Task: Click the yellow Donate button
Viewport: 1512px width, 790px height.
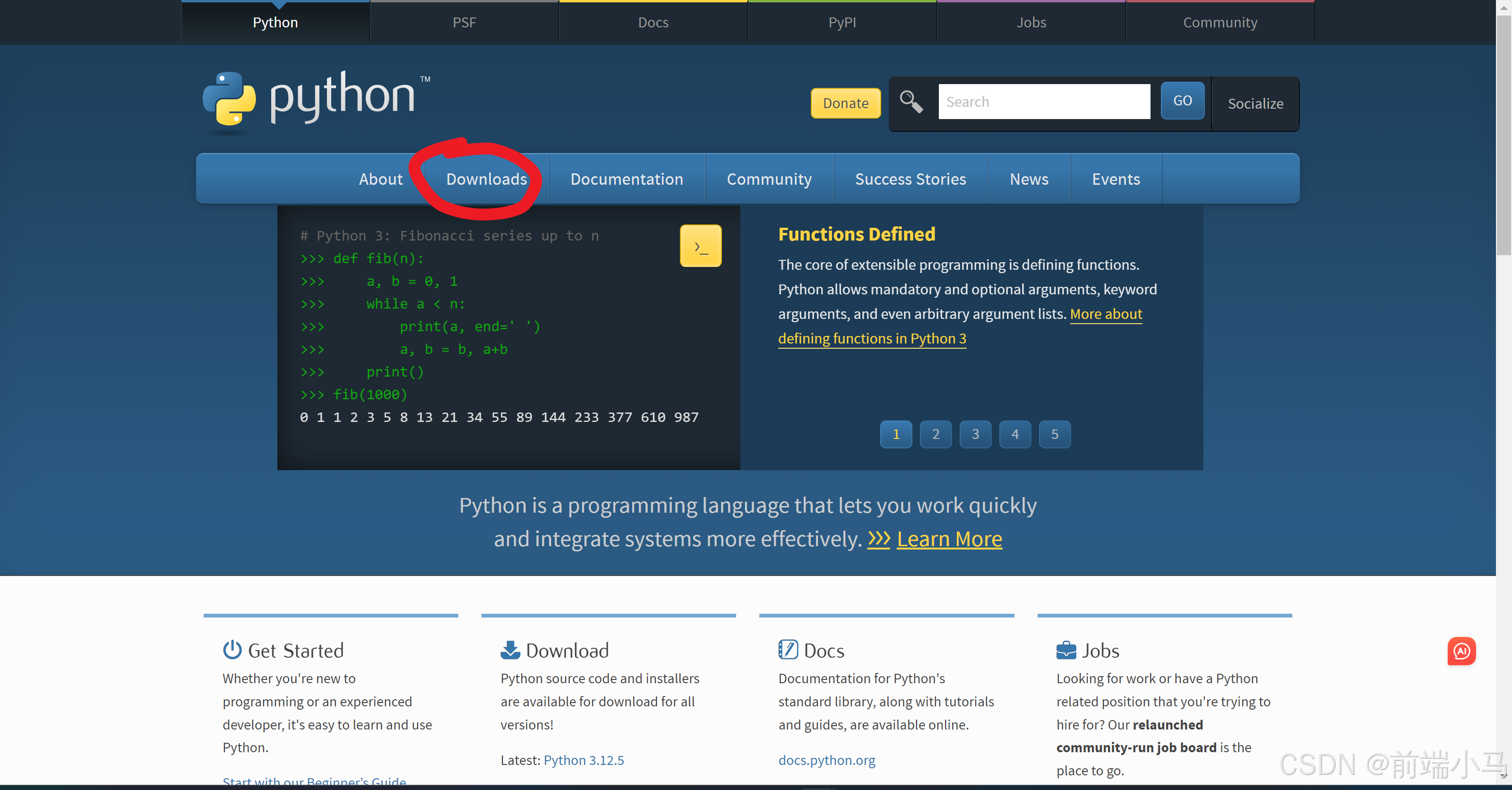Action: click(x=845, y=103)
